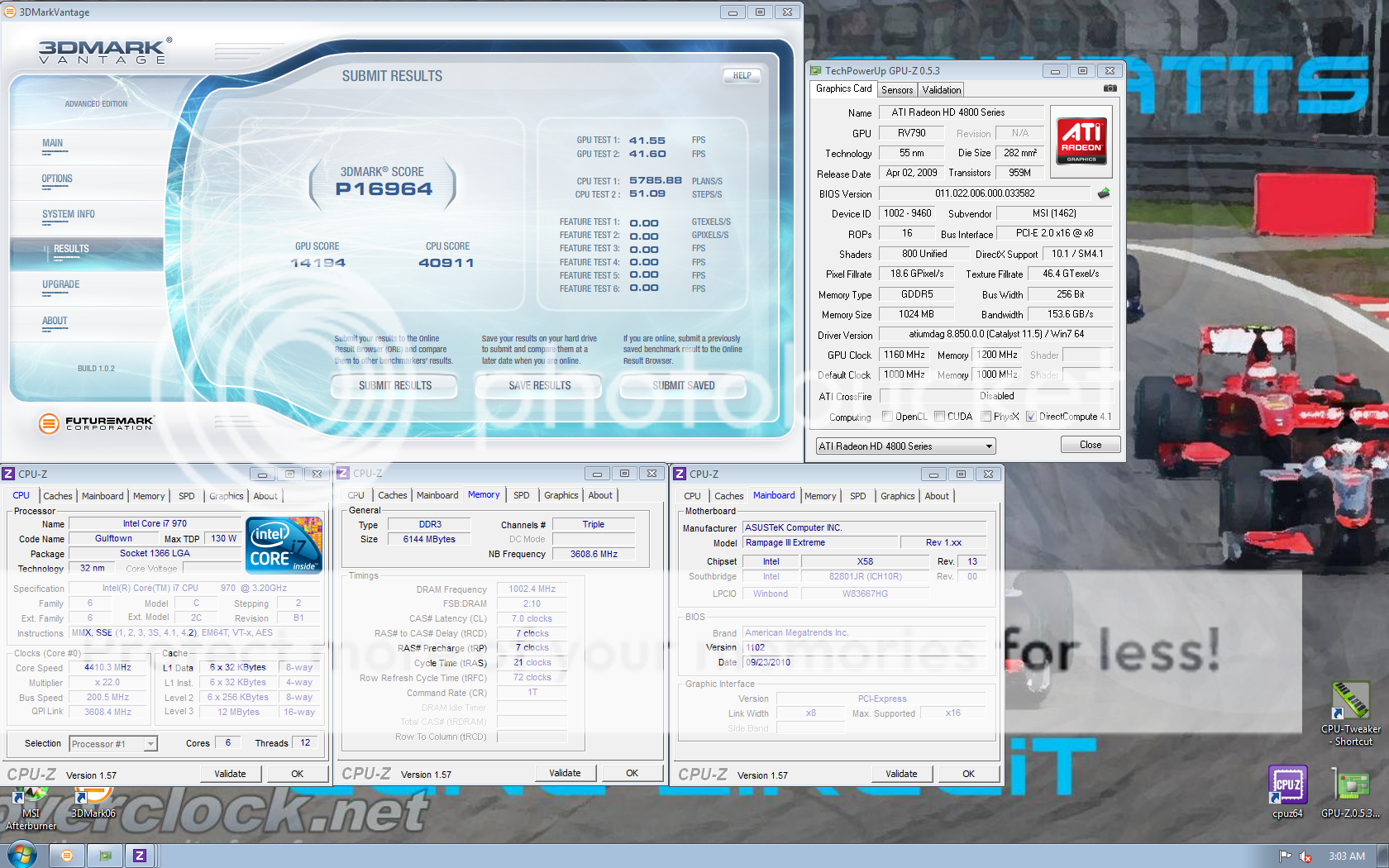Toggle the CUDA checkbox in GPU-Z
The image size is (1389, 868).
pos(939,417)
